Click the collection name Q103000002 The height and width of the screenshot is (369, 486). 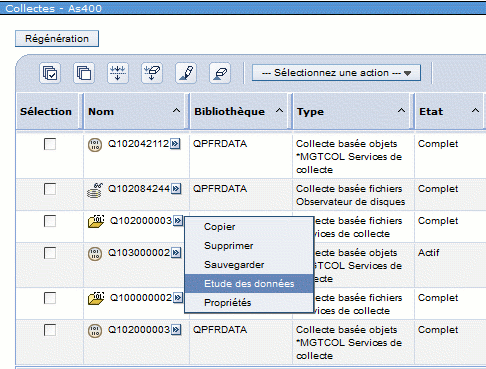139,253
